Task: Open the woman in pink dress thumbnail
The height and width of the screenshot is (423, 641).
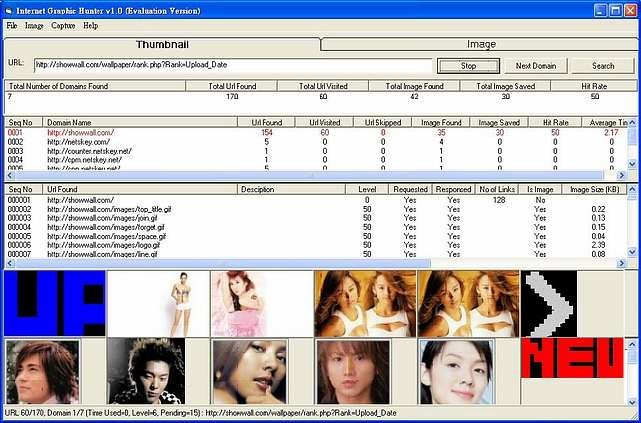Action: [262, 303]
